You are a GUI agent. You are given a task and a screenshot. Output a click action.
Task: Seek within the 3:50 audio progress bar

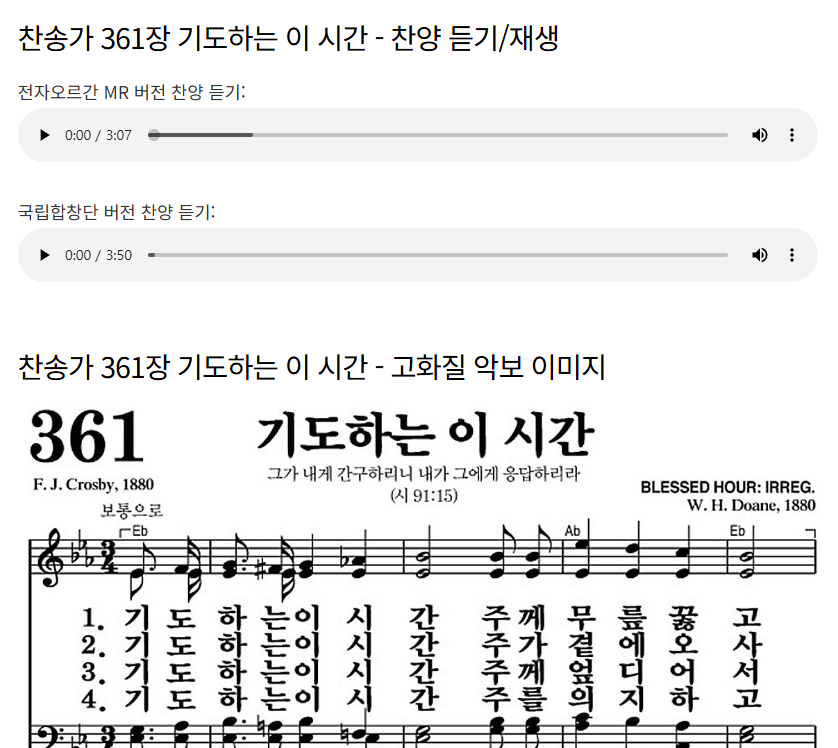click(x=438, y=255)
